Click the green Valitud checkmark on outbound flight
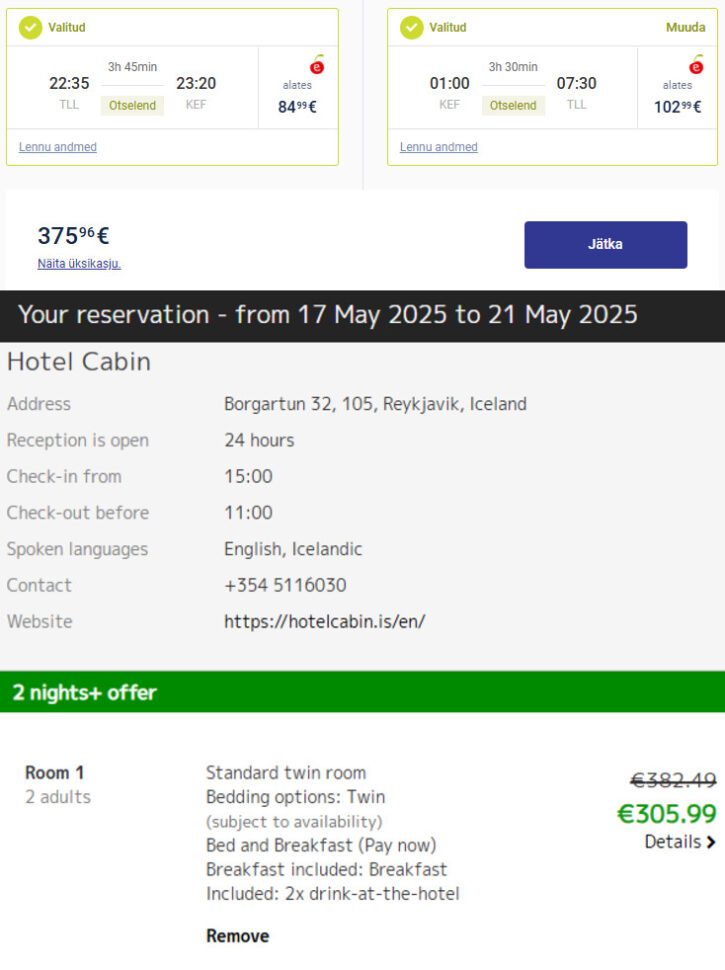This screenshot has height=970, width=725. [x=30, y=27]
